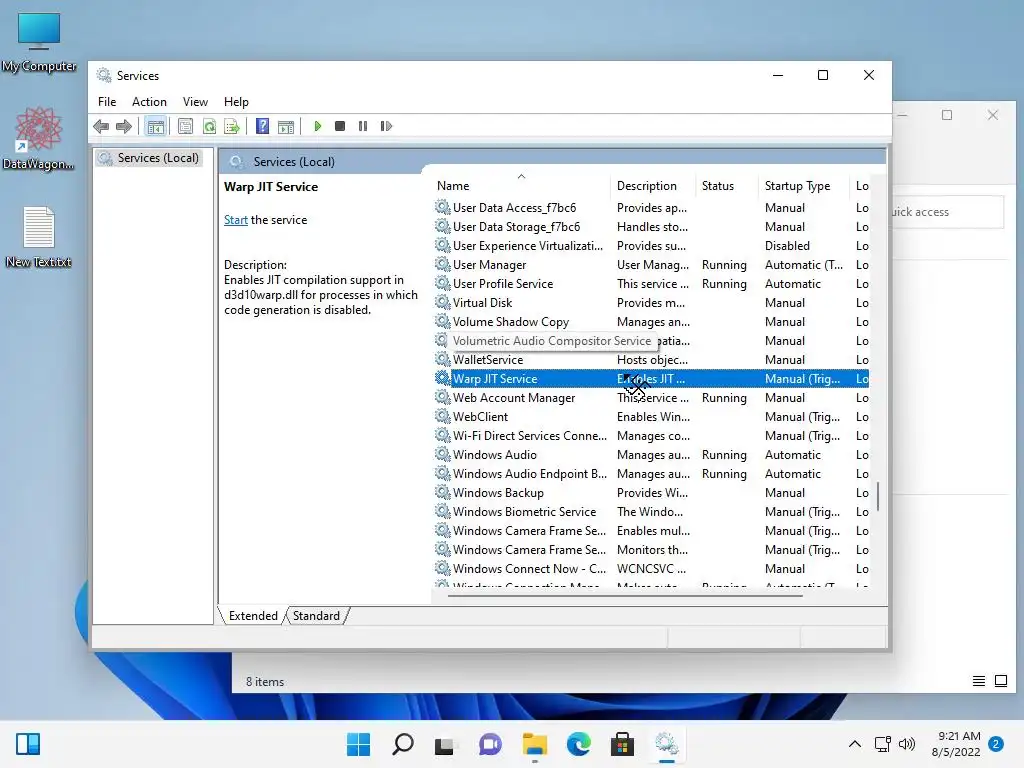Open the Windows Start button
The width and height of the screenshot is (1024, 768).
point(358,744)
